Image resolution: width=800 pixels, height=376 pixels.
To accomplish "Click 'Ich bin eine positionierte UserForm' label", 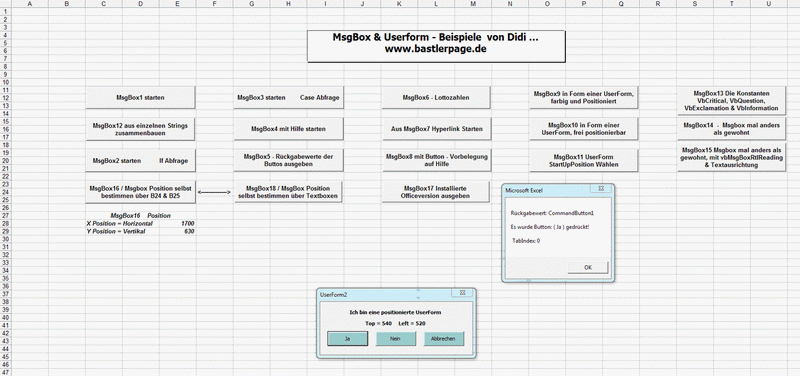I will pos(395,312).
